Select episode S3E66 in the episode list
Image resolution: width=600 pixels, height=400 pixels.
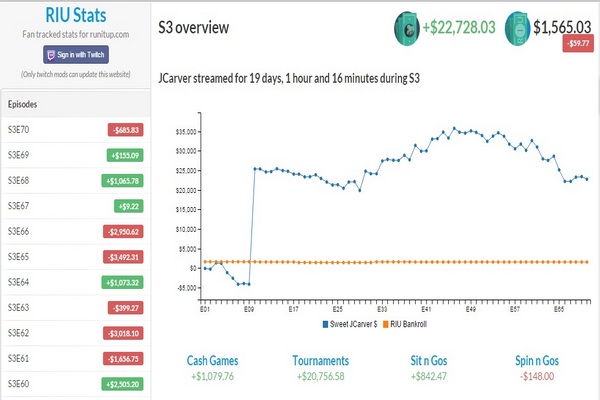pyautogui.click(x=22, y=231)
